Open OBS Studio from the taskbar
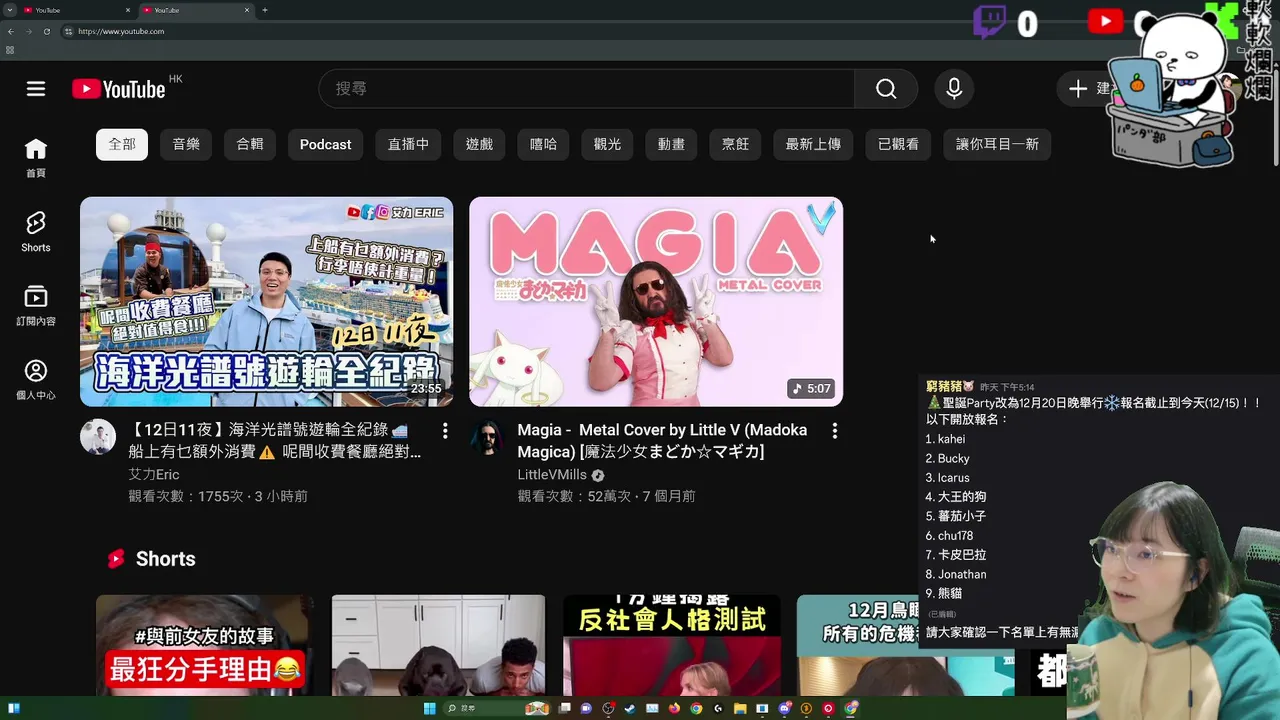Image resolution: width=1280 pixels, height=720 pixels. (608, 709)
